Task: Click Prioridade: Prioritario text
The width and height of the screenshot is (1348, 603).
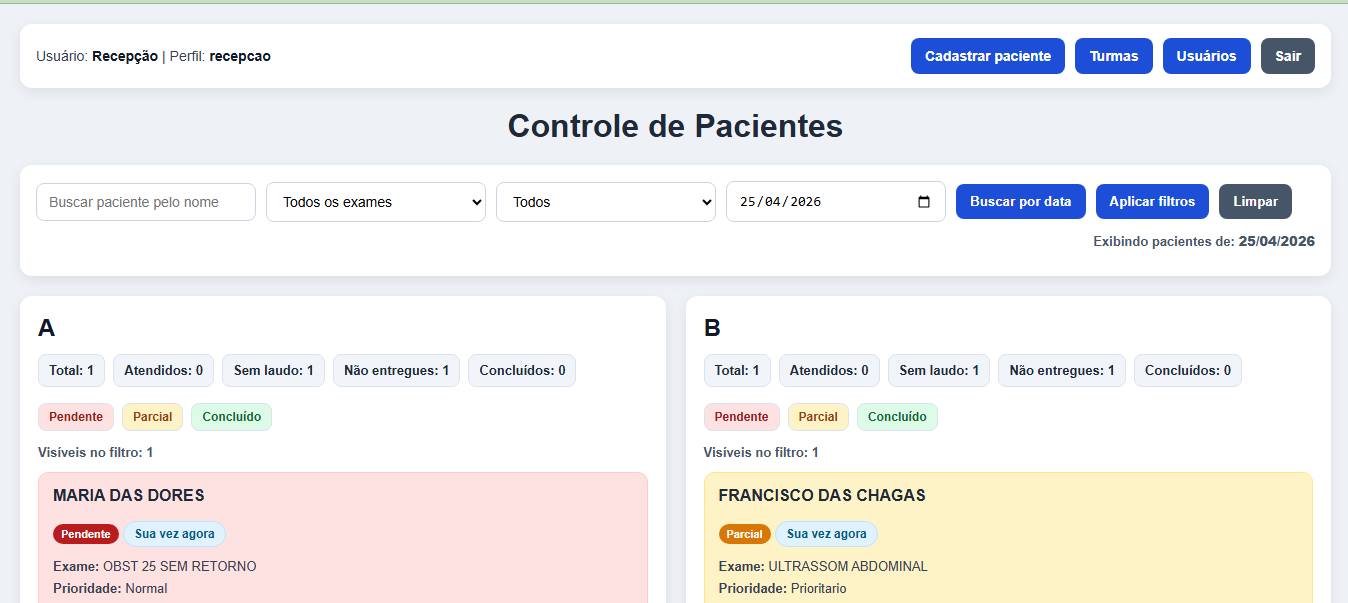Action: coord(783,588)
